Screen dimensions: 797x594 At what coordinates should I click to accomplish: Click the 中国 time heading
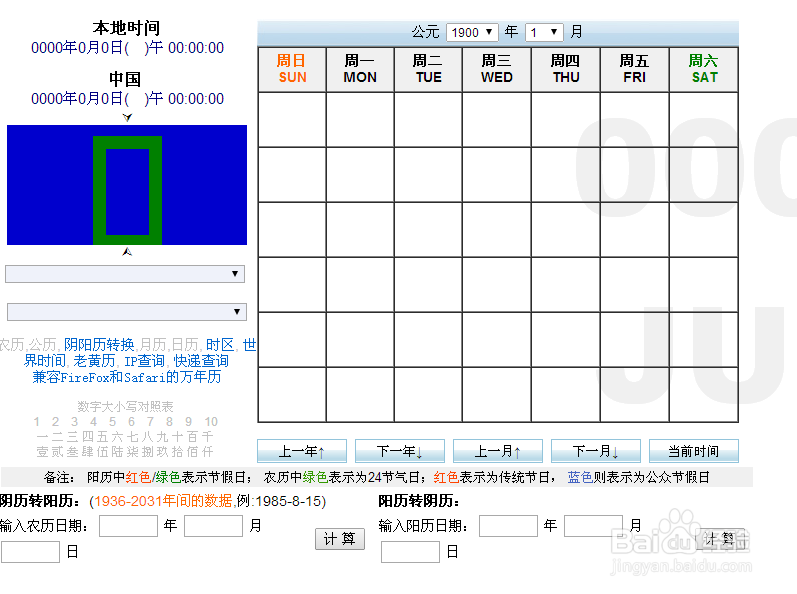(x=125, y=79)
